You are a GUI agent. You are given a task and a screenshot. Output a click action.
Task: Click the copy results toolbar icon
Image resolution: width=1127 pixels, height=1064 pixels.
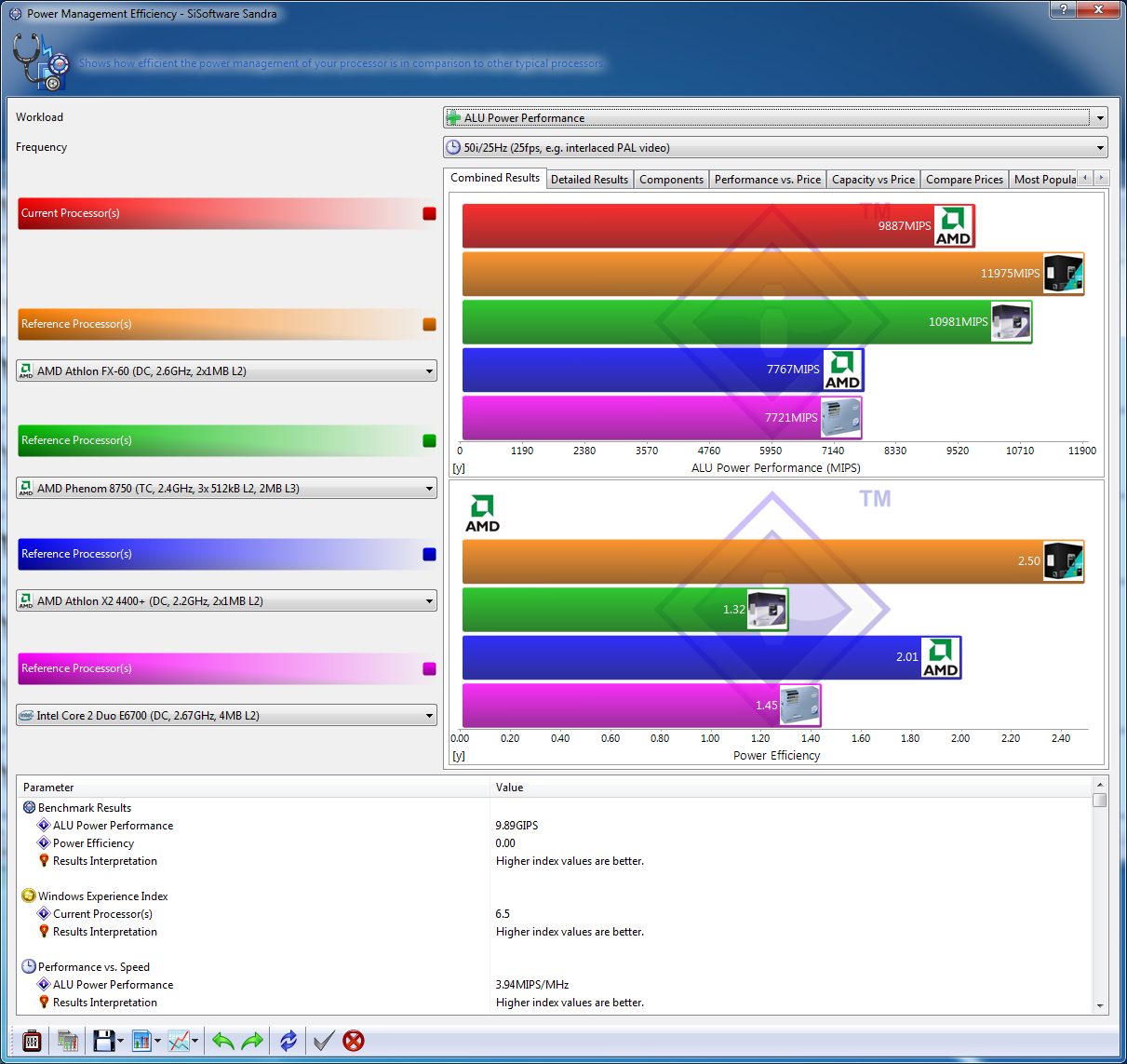pyautogui.click(x=67, y=1040)
